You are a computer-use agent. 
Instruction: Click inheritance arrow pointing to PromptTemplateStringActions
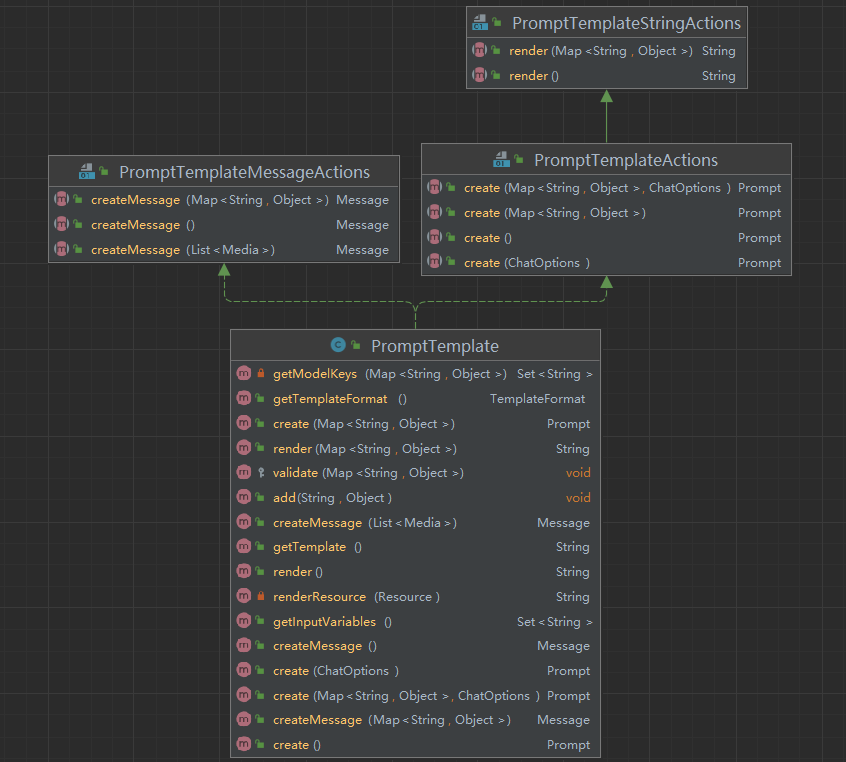[606, 116]
